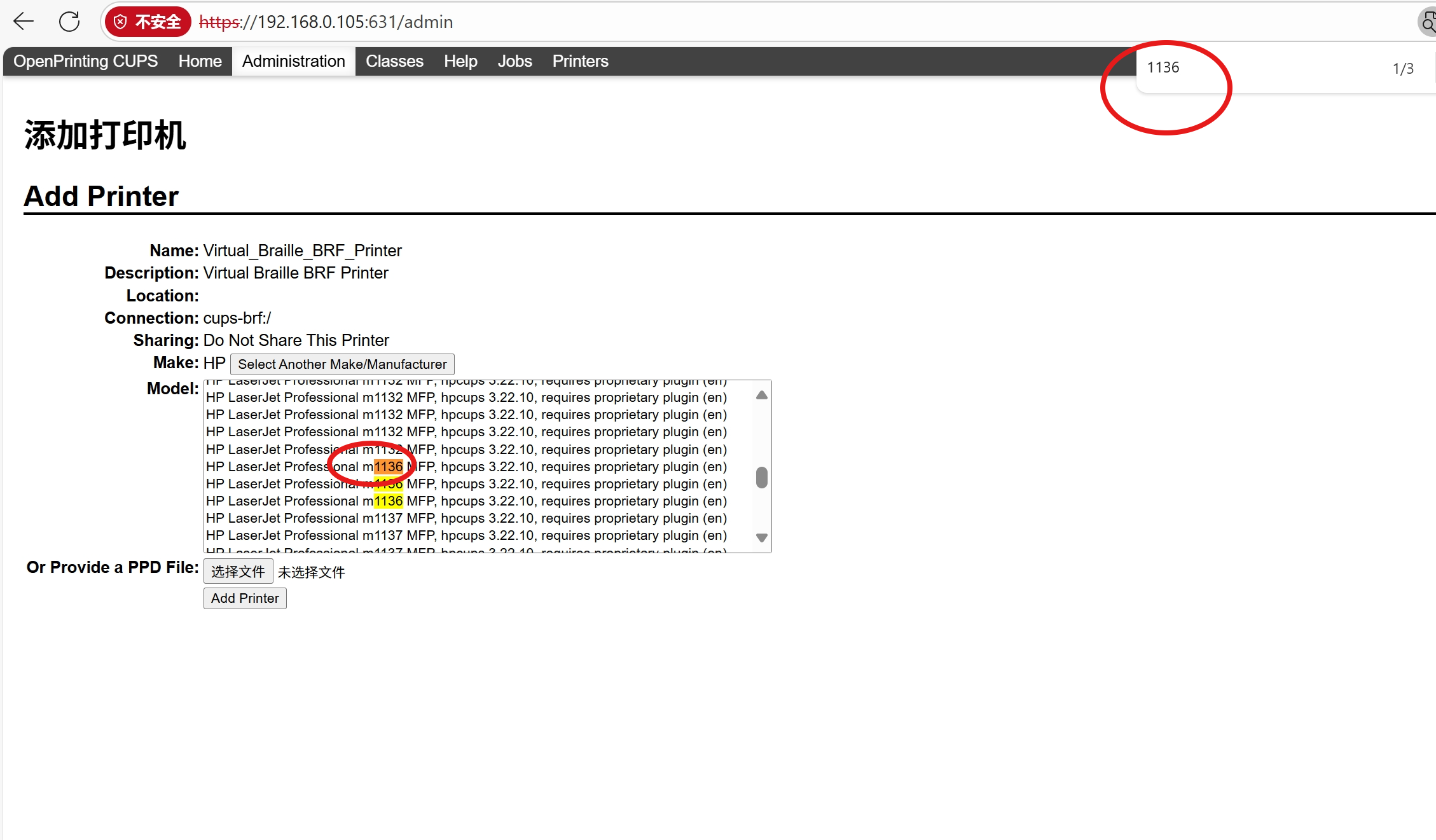Click the OpenPrinting CUPS link
Image resolution: width=1436 pixels, height=840 pixels.
tap(85, 61)
